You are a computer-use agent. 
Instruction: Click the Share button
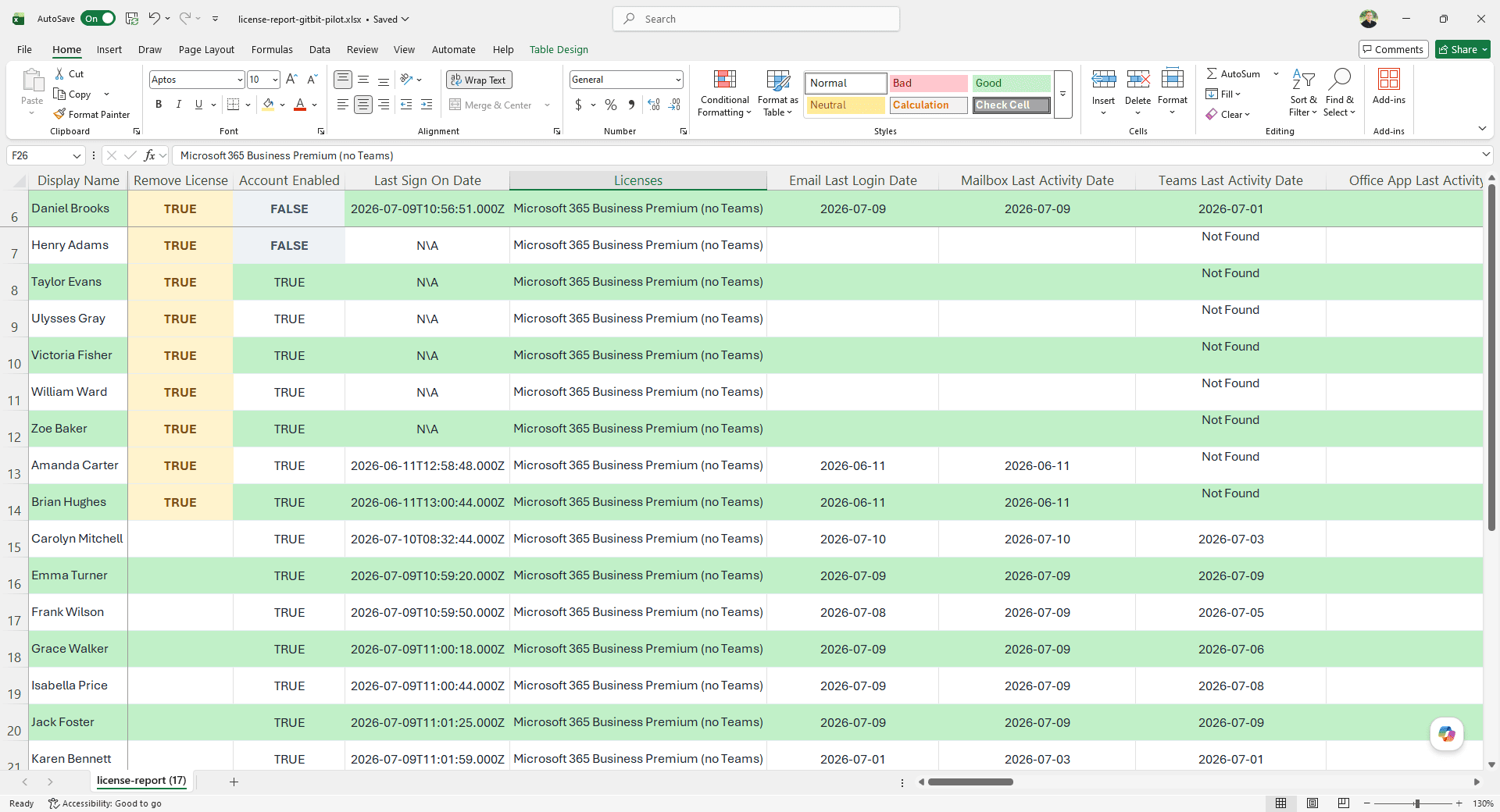tap(1462, 49)
